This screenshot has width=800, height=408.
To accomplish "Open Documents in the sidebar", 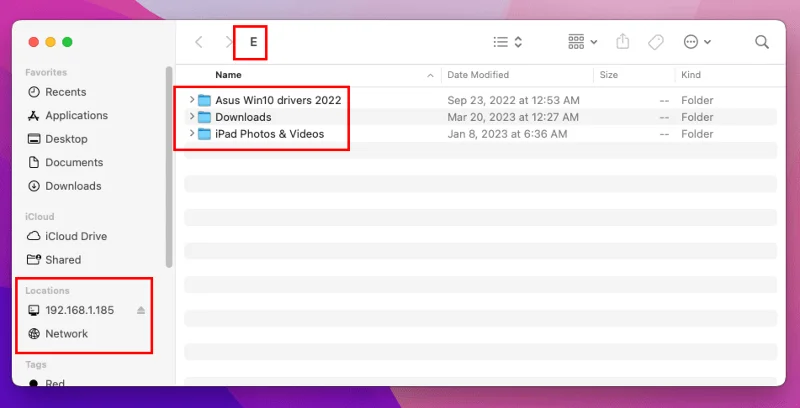I will click(x=74, y=162).
